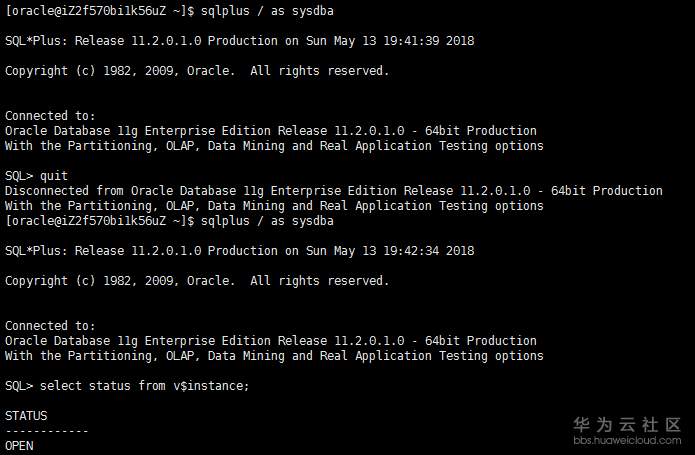
Task: Click the "quit" command text
Action: (x=54, y=176)
